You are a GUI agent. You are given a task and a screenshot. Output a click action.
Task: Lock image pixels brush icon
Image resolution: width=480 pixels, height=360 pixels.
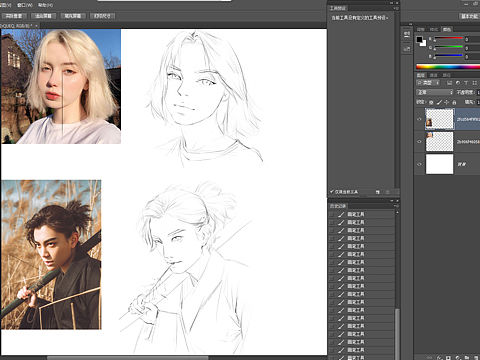click(x=439, y=102)
